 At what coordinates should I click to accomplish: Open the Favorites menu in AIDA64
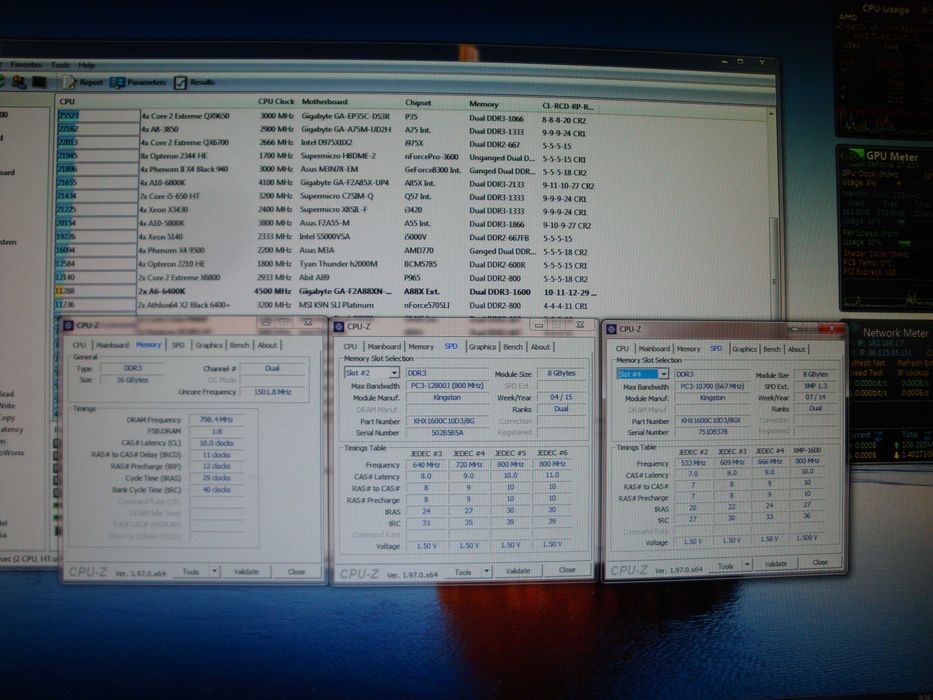click(26, 64)
